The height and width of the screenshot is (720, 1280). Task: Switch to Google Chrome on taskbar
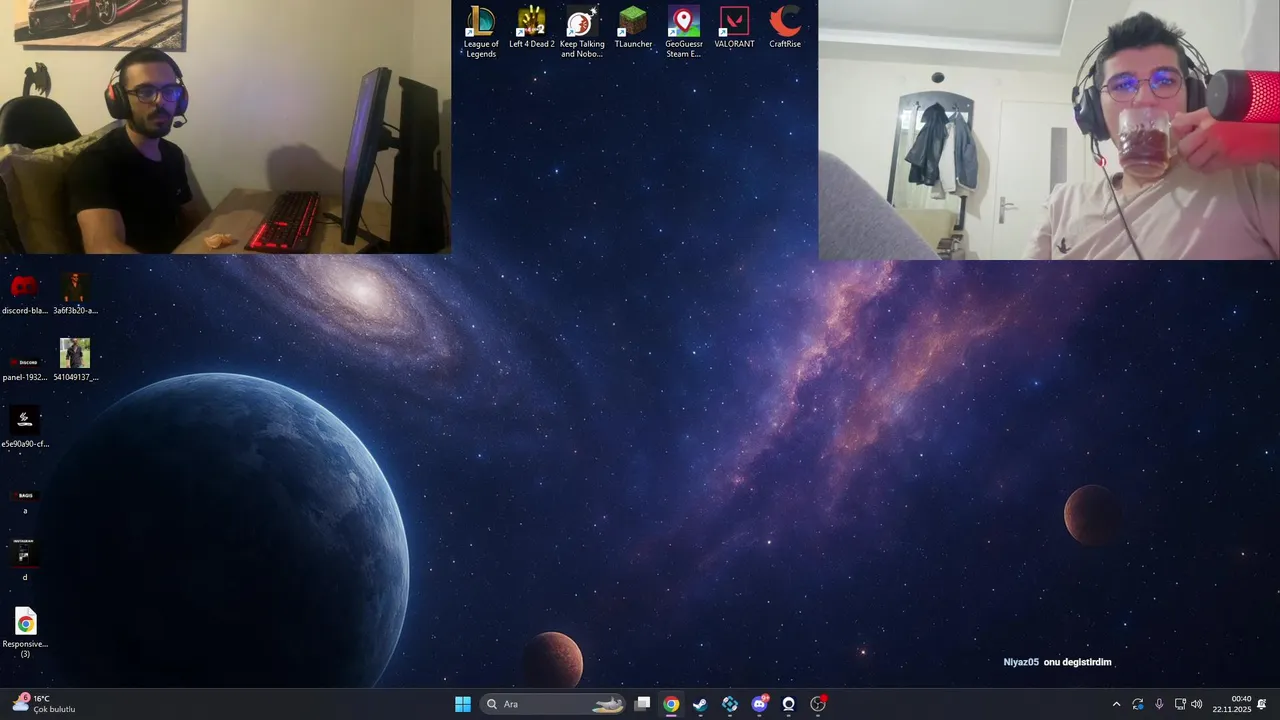coord(671,704)
